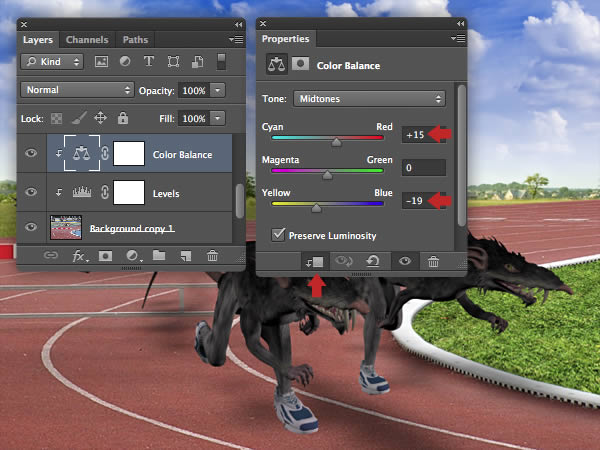Click the Color Balance layer adjustment thumbnail
Screen dimensions: 600x450
(x=82, y=153)
